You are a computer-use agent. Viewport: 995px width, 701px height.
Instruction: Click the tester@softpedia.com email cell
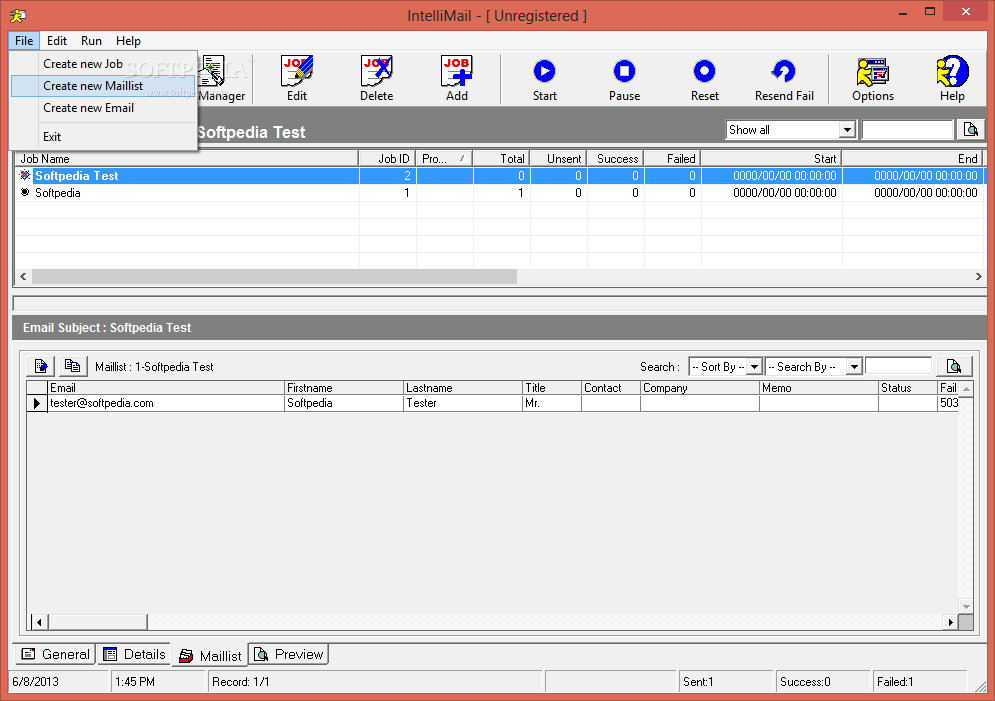point(166,403)
